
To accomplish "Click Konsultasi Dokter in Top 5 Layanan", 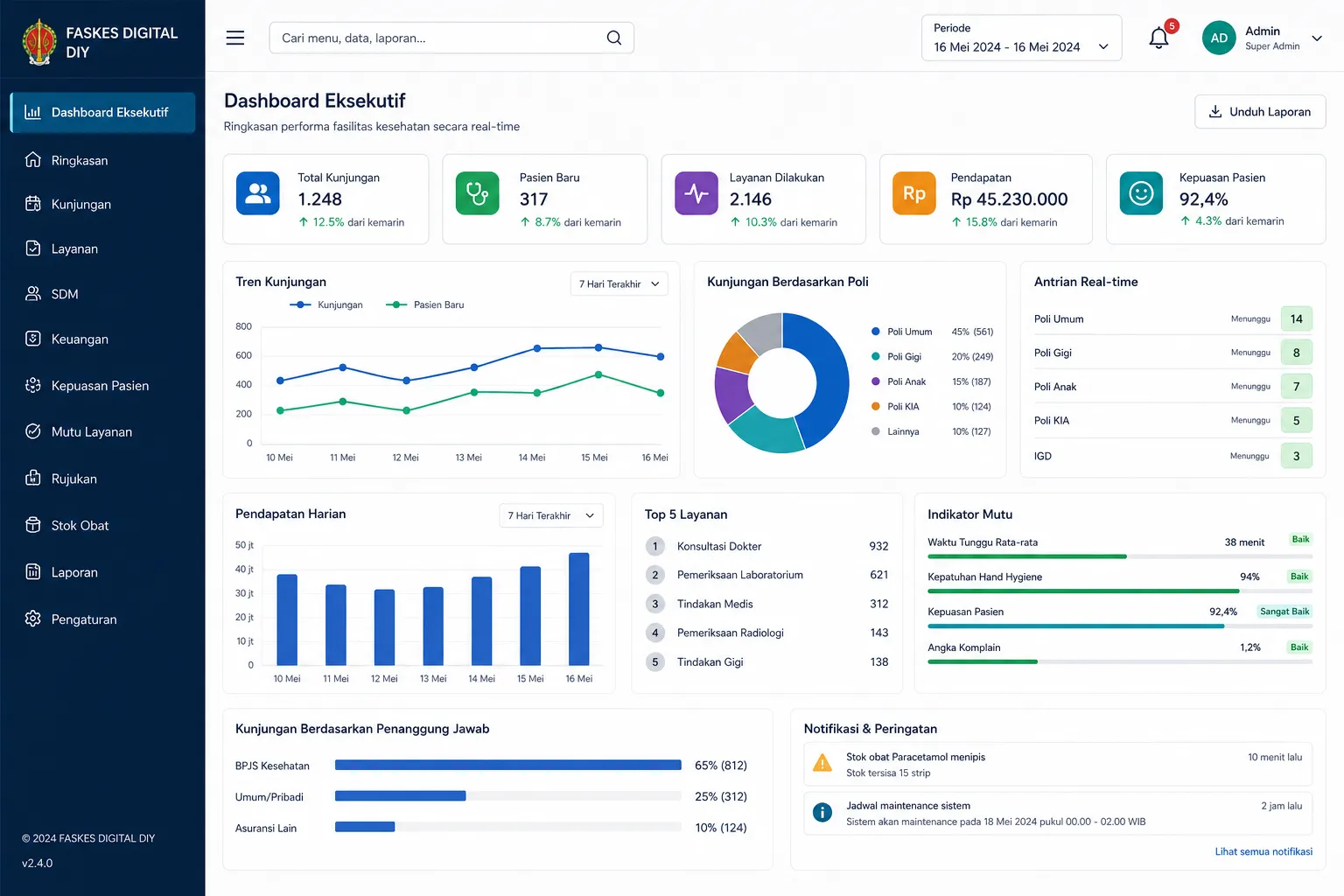I will pyautogui.click(x=719, y=546).
